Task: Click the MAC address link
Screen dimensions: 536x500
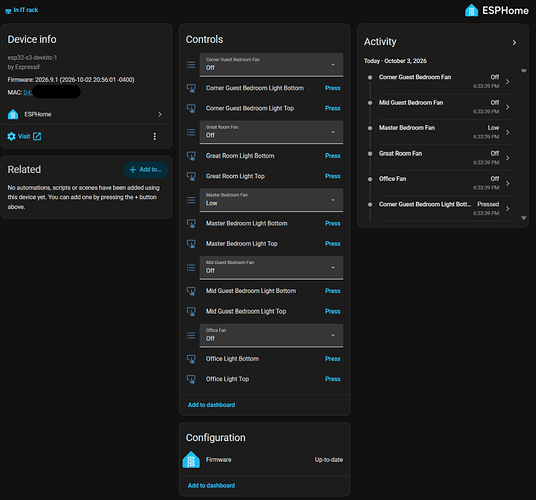Action: pyautogui.click(x=28, y=93)
